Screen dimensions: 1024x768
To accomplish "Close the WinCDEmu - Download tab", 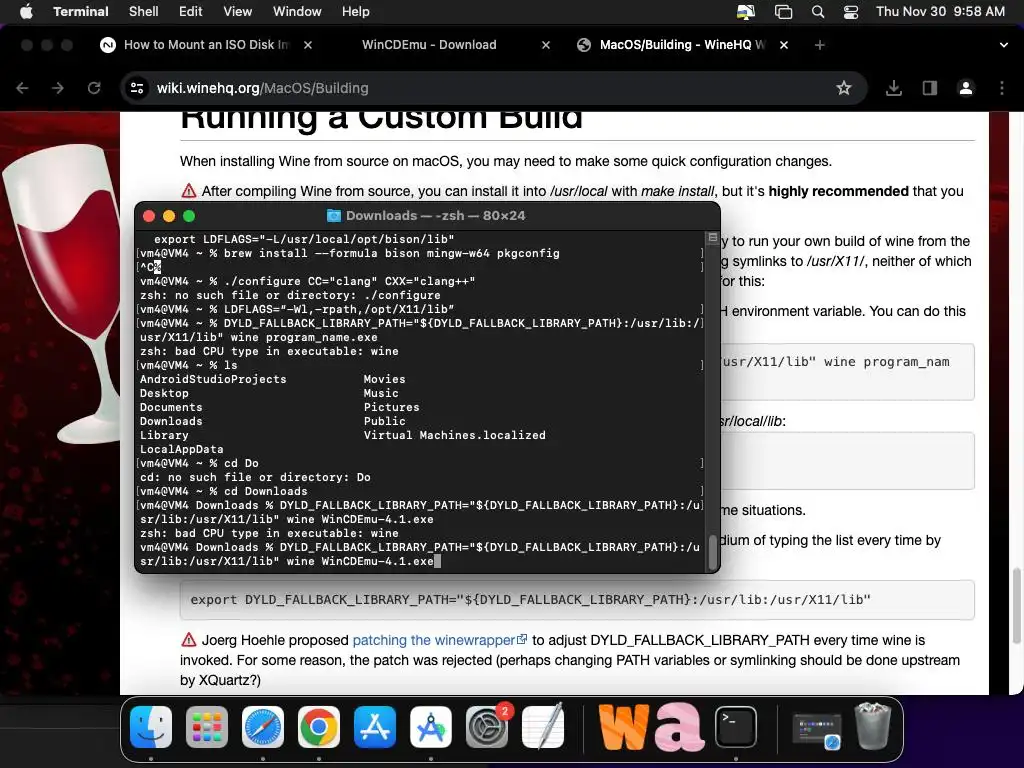I will click(546, 45).
